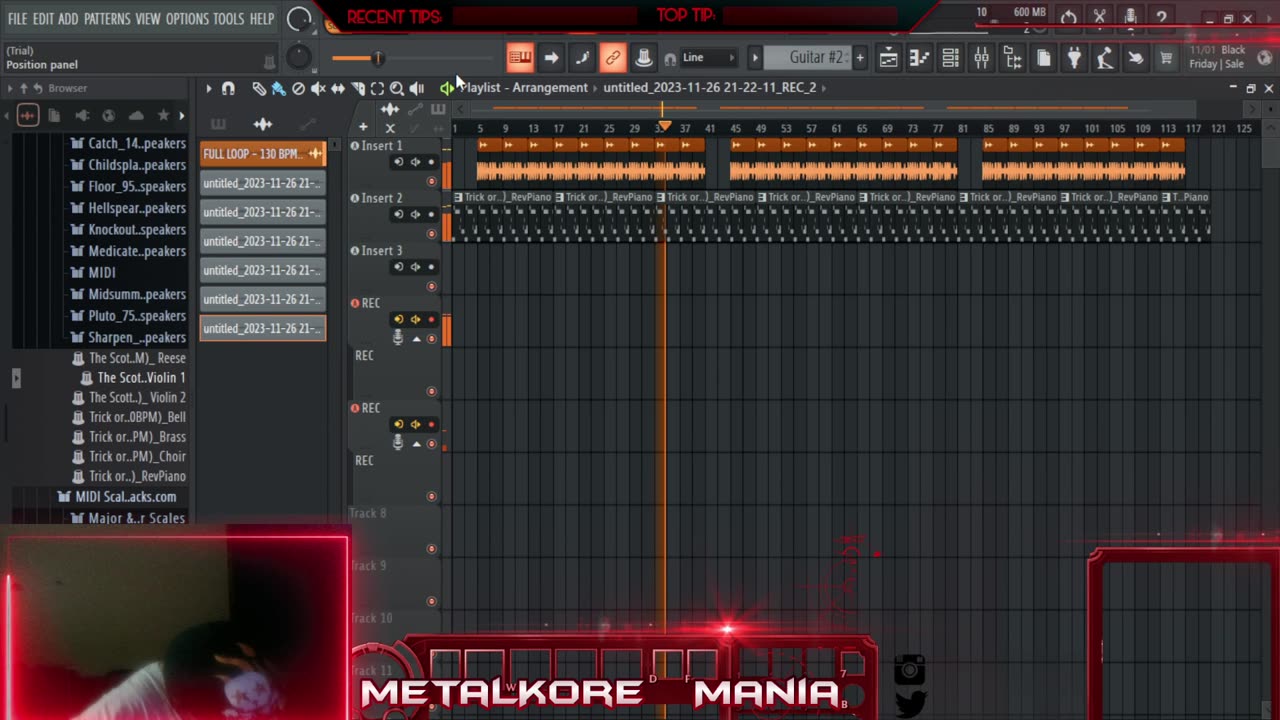Collapse browser with left edge arrow

coord(15,378)
